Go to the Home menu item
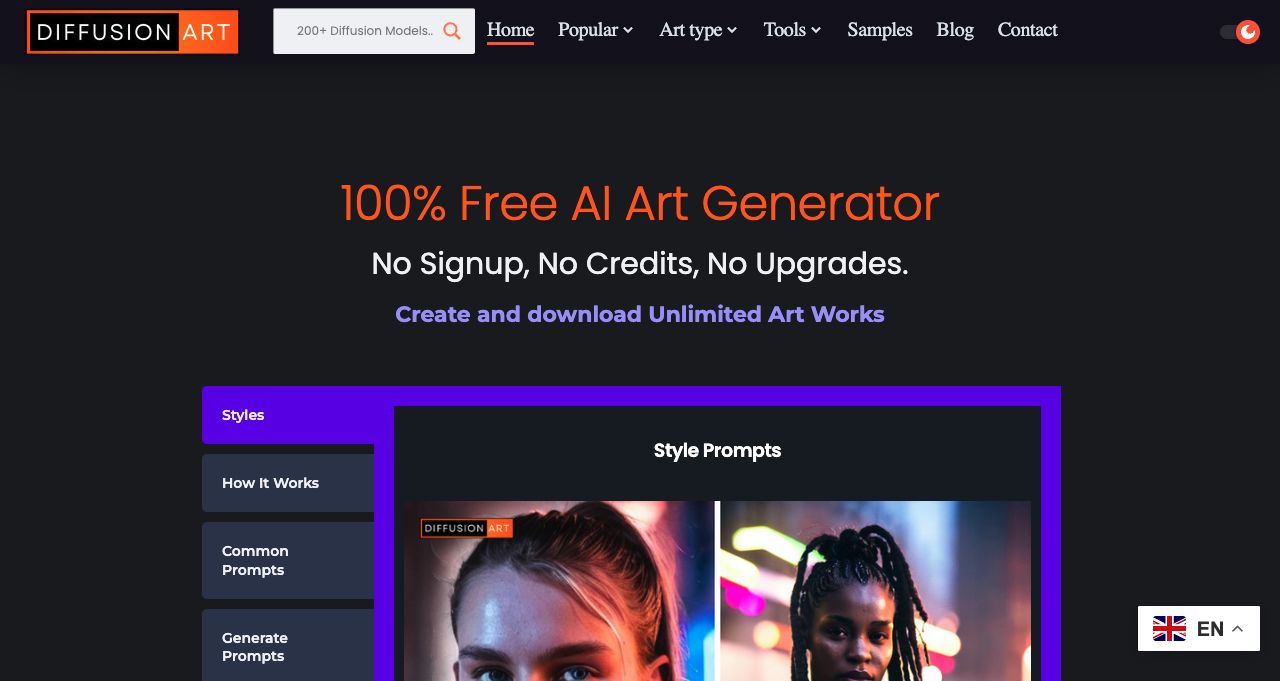 [x=510, y=30]
